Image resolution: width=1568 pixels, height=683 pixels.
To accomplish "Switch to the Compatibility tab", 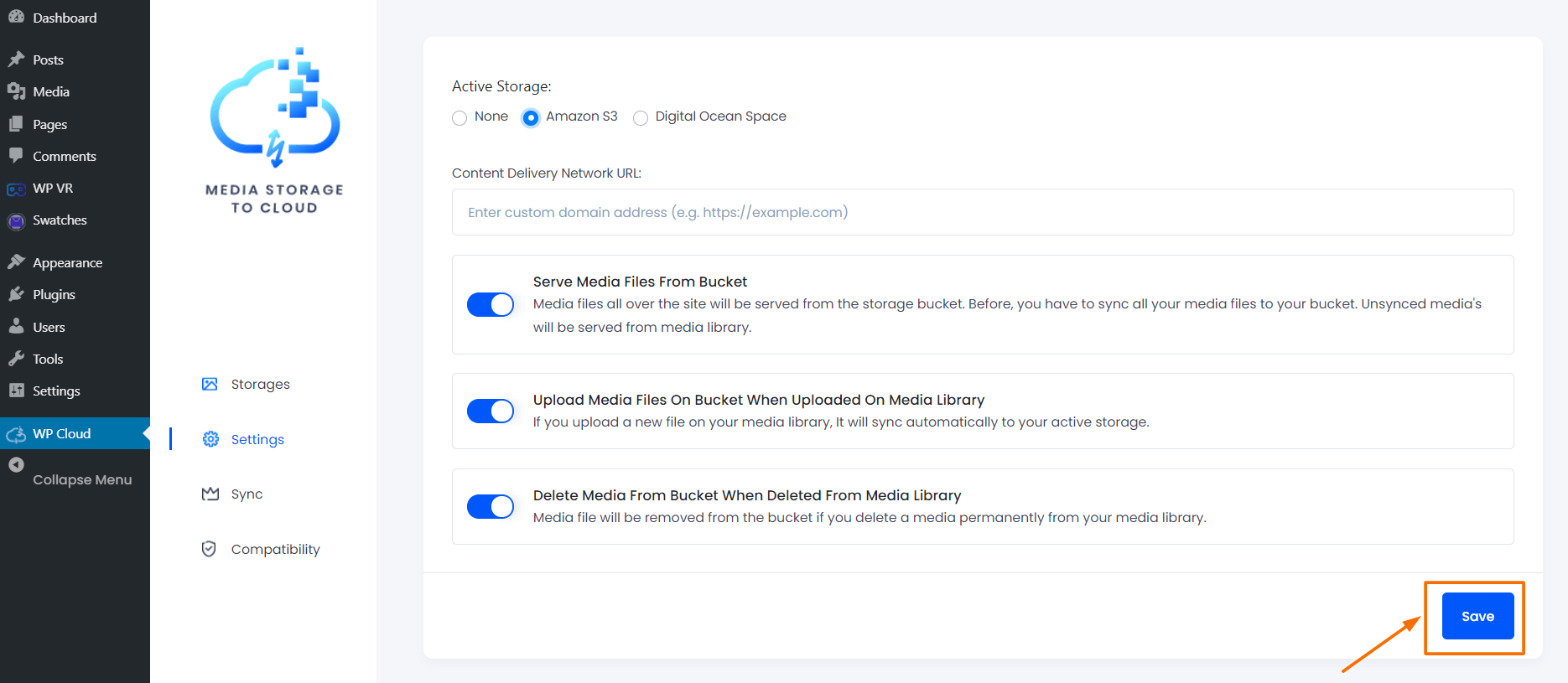I will coord(275,549).
